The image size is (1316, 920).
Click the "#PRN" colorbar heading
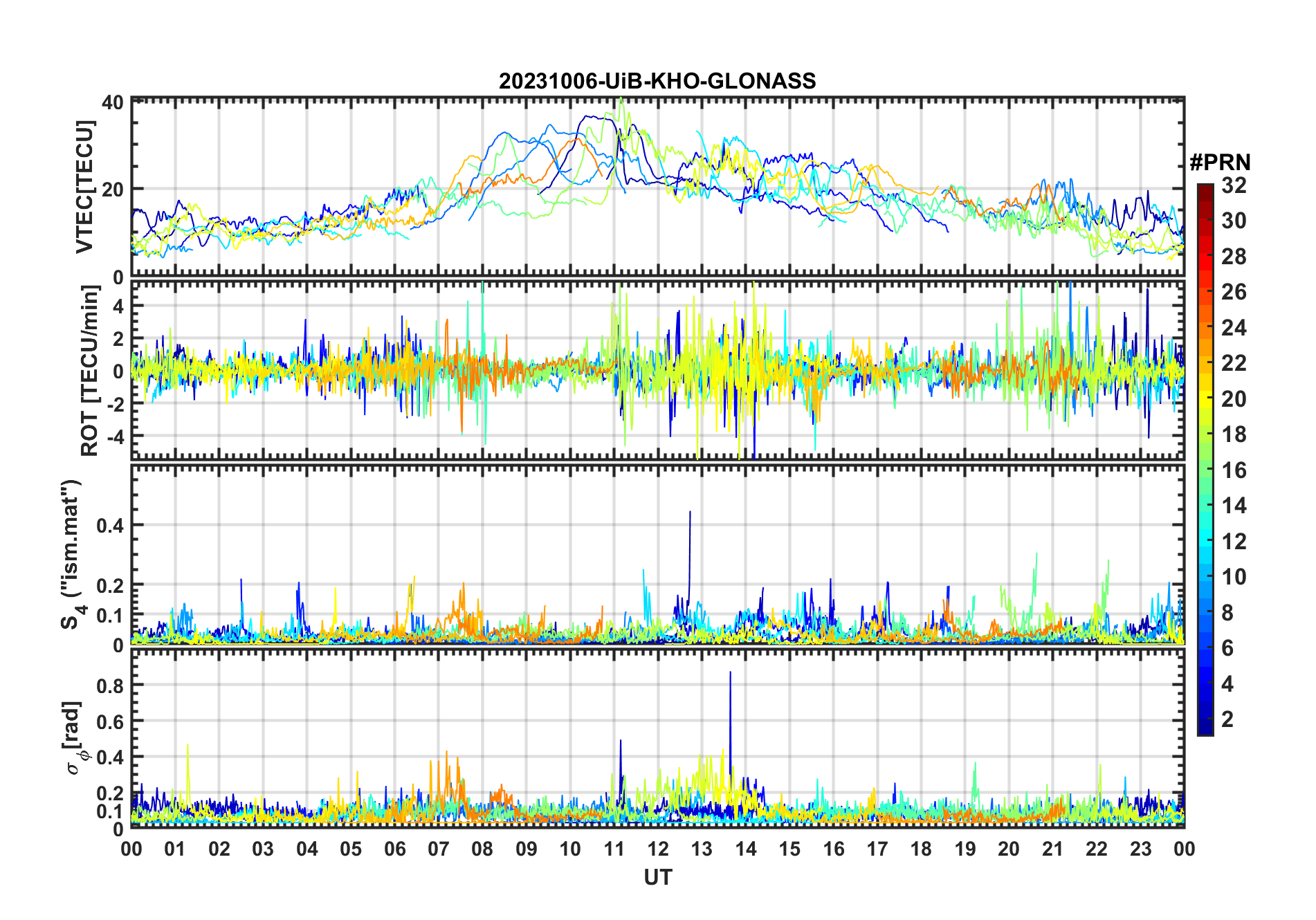pyautogui.click(x=1220, y=163)
